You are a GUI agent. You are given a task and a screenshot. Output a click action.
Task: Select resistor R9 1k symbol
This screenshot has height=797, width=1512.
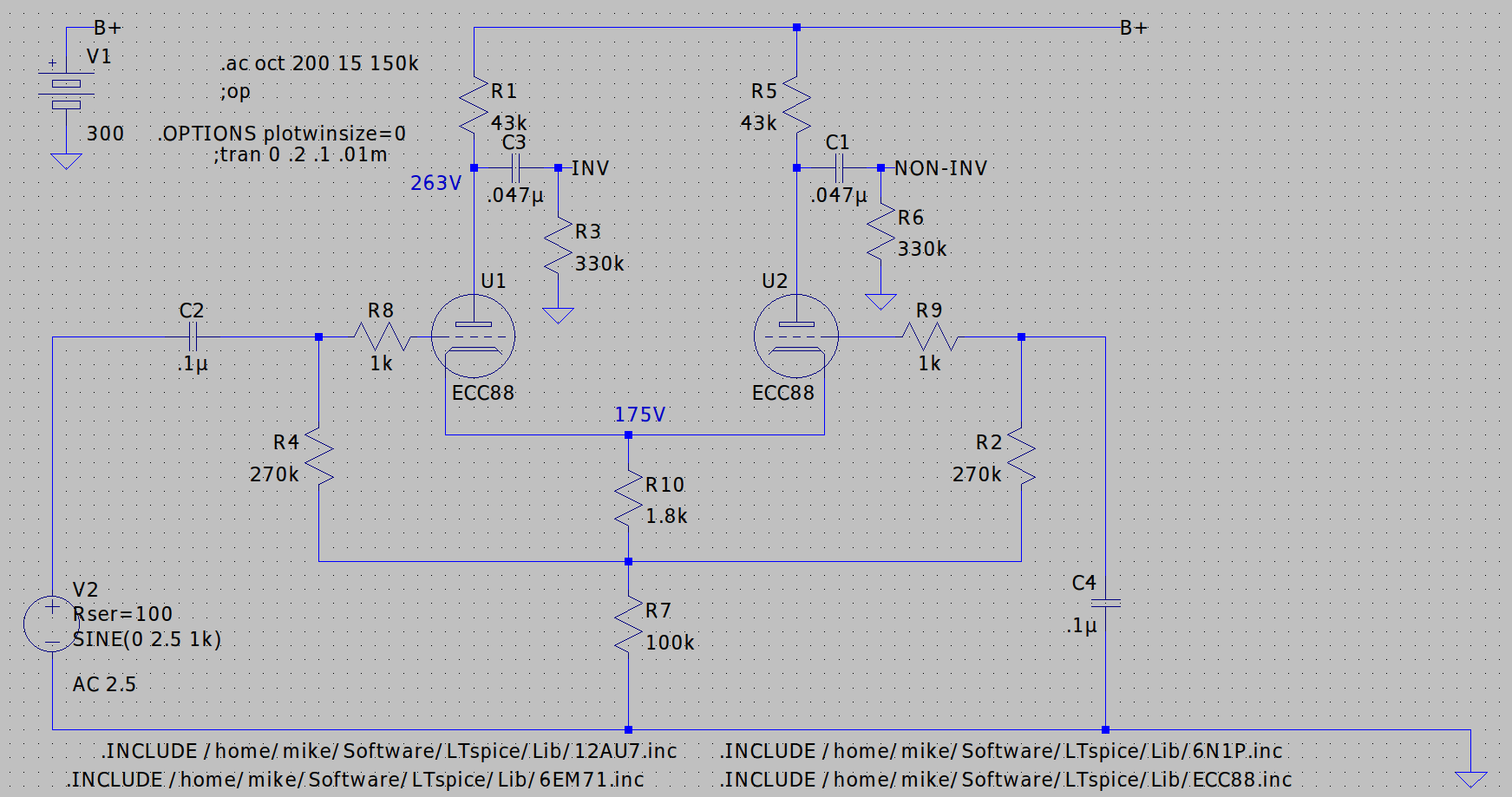929,336
